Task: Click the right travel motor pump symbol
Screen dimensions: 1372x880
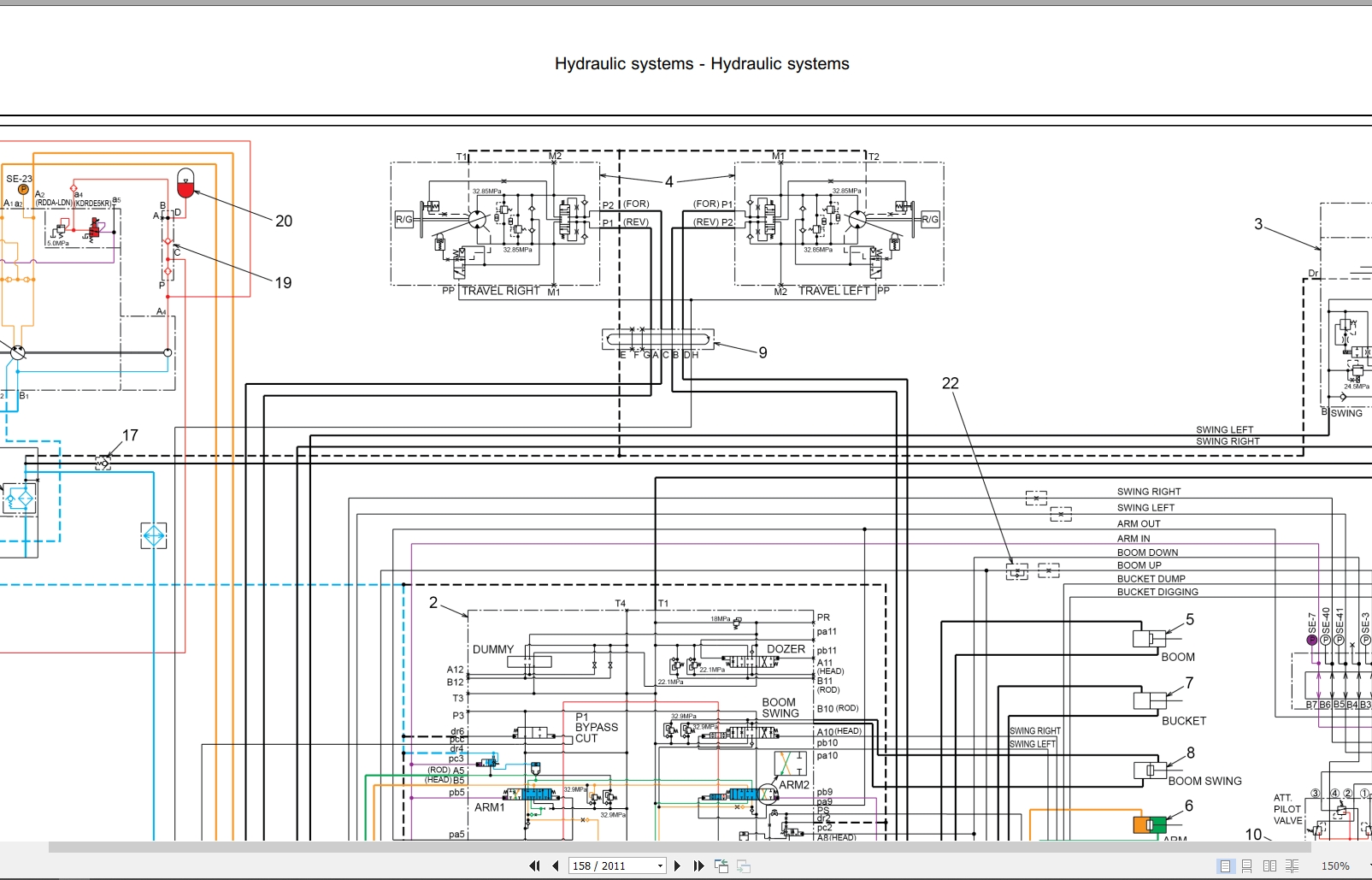Action: point(477,219)
